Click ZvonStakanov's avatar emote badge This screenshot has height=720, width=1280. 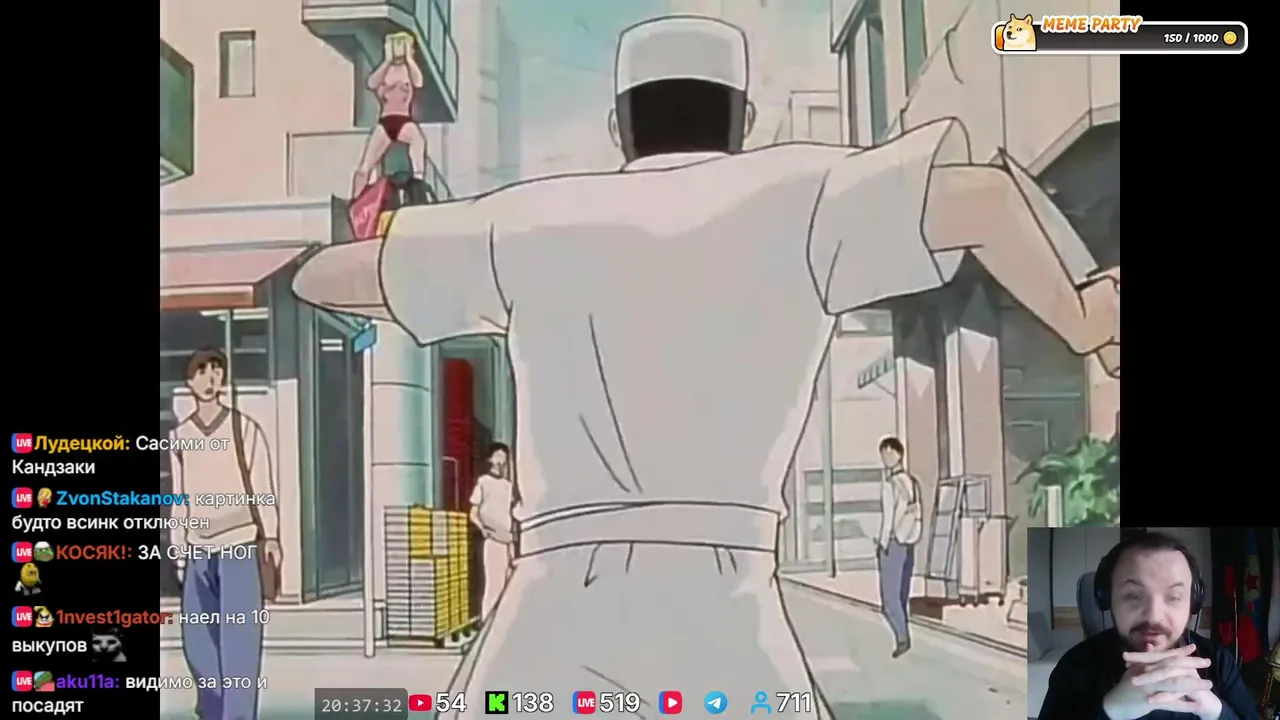[44, 498]
